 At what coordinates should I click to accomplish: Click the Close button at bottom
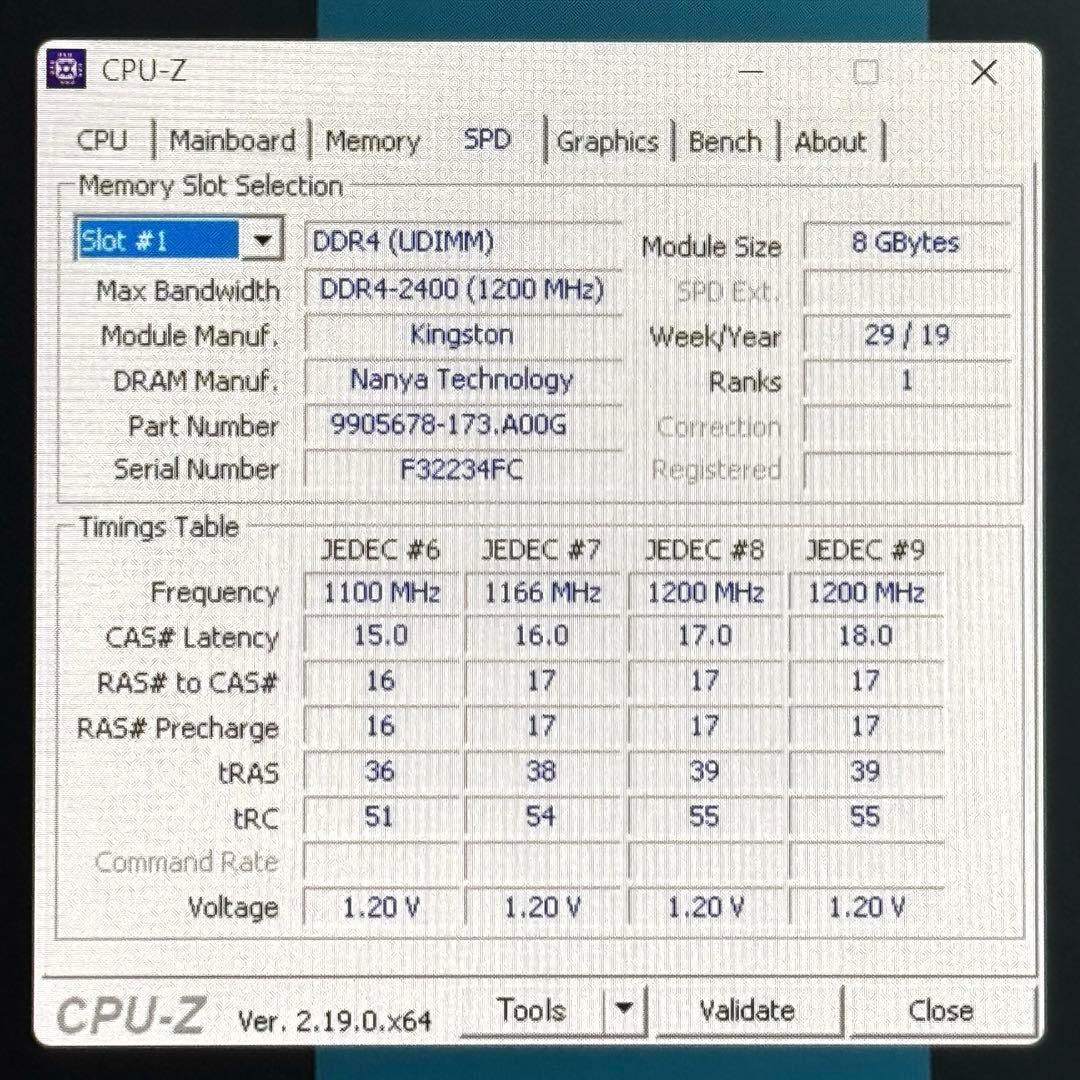(941, 1010)
